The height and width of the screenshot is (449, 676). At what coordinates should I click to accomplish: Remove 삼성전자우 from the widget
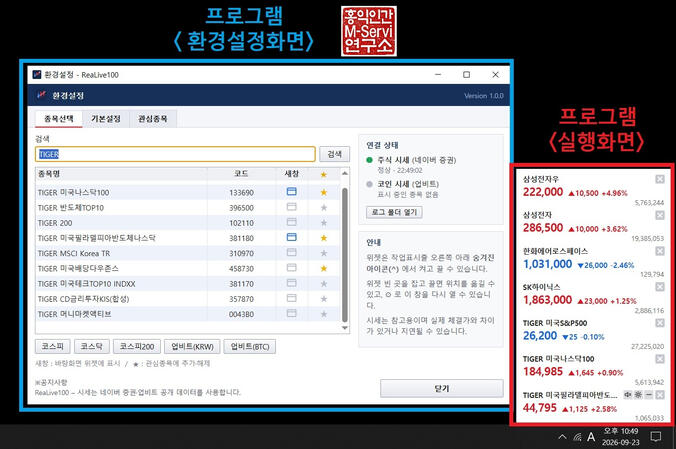pos(660,179)
